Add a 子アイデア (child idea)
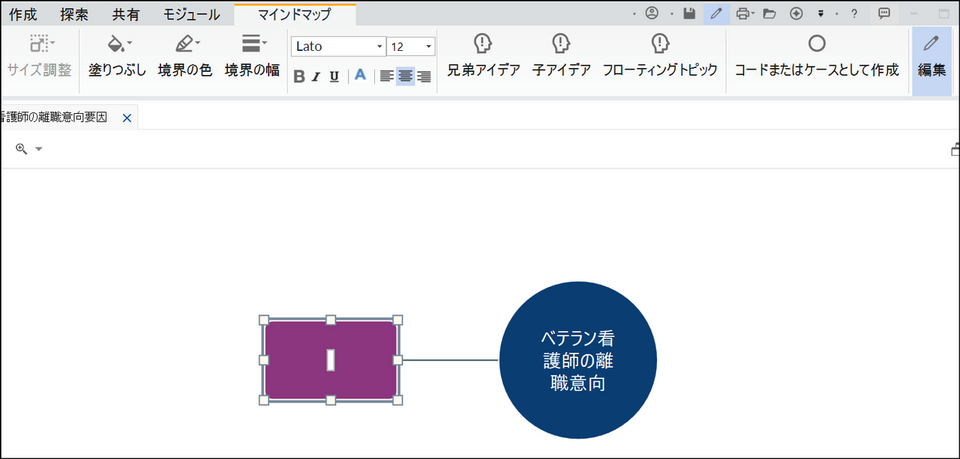 click(561, 45)
